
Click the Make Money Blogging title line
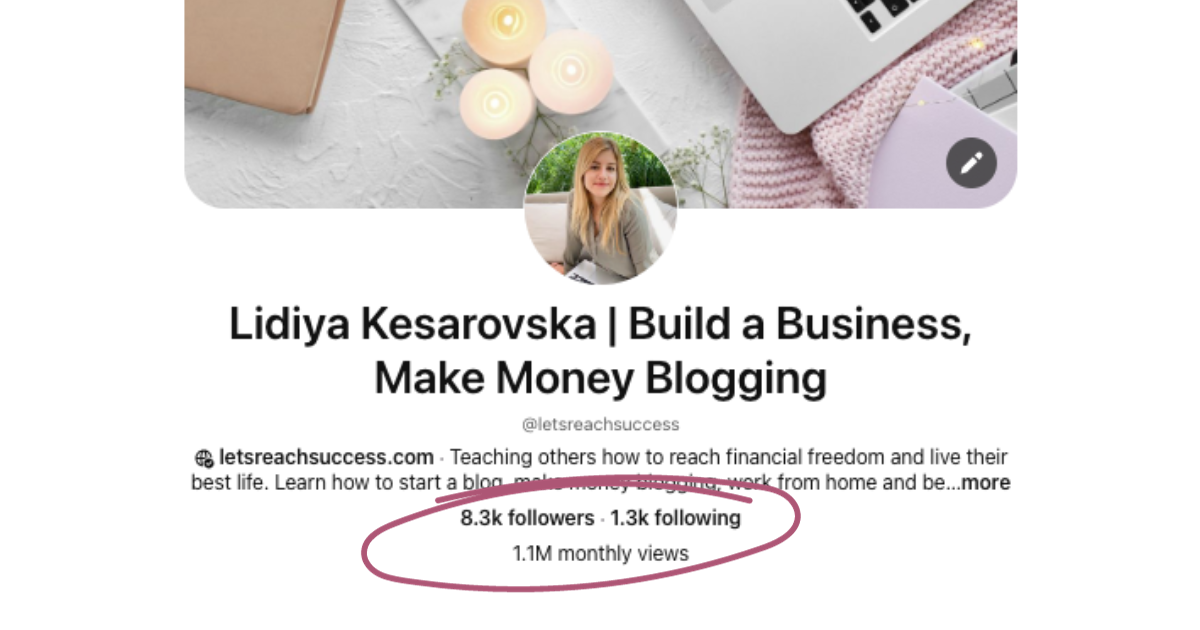[600, 378]
